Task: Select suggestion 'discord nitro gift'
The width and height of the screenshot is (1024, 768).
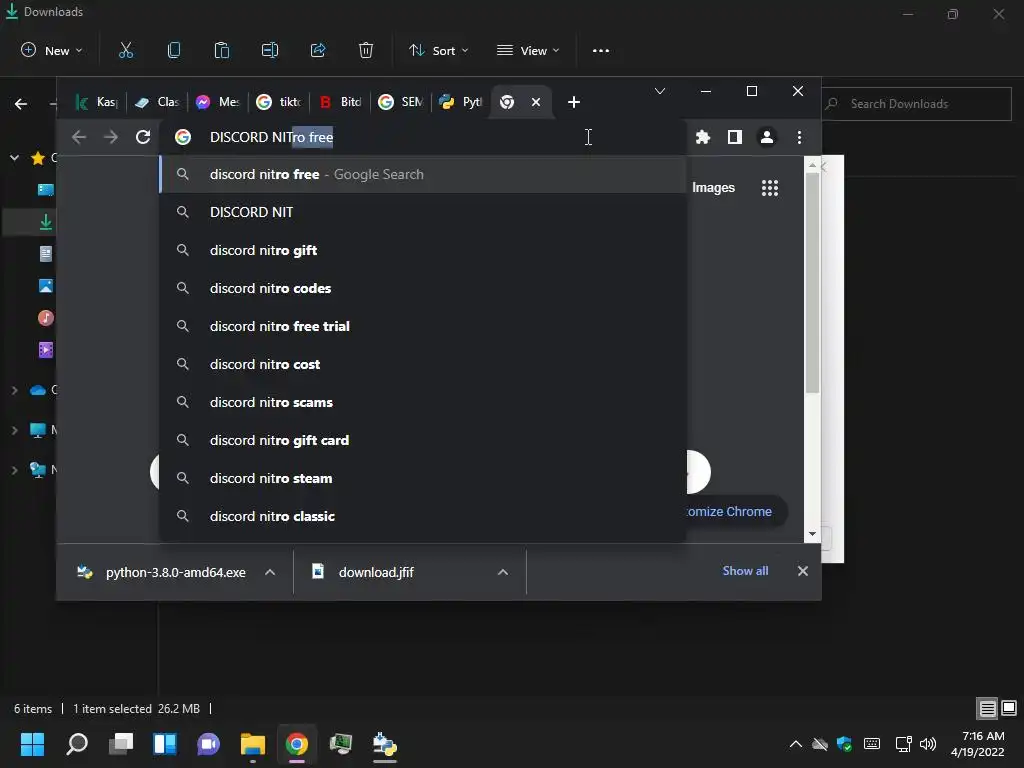Action: (423, 250)
